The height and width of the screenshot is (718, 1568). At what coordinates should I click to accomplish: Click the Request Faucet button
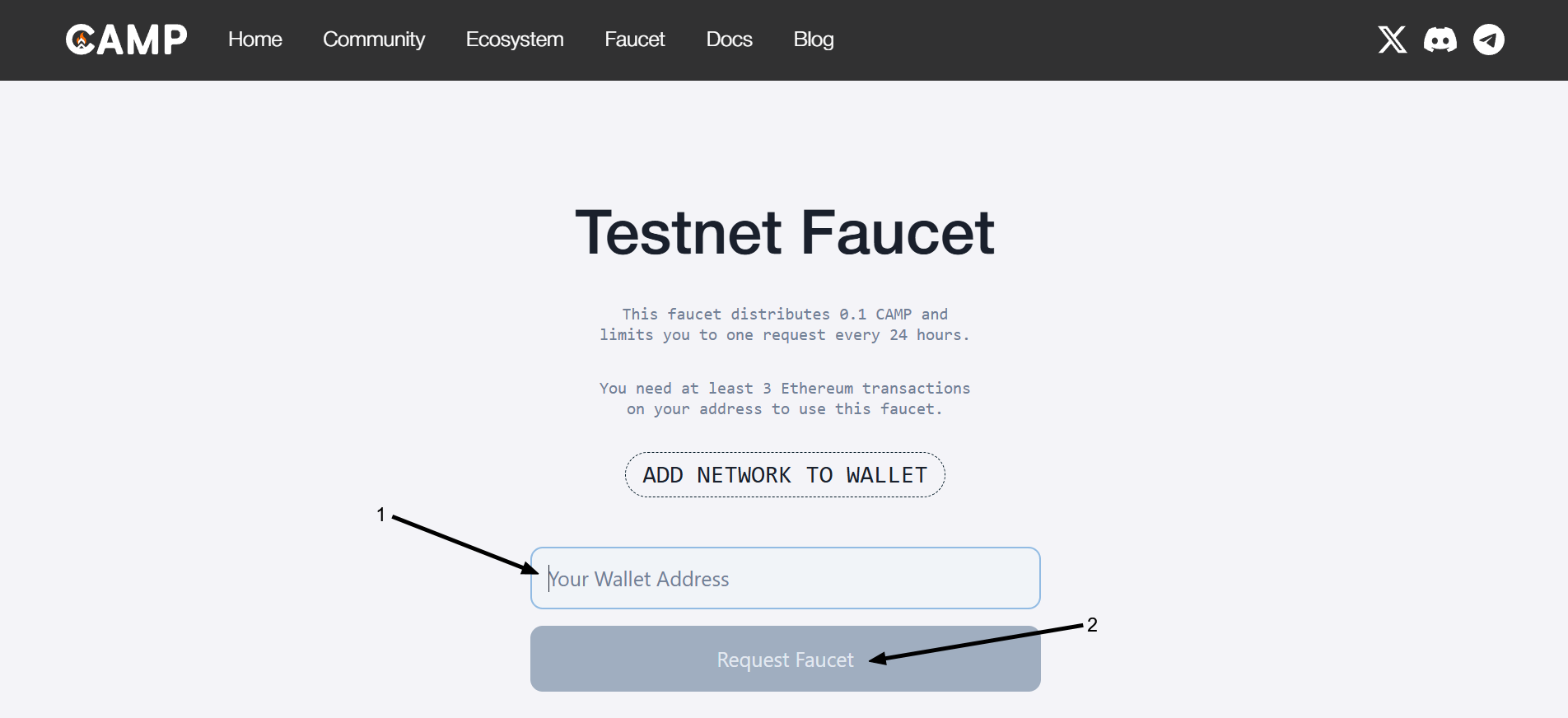(786, 659)
